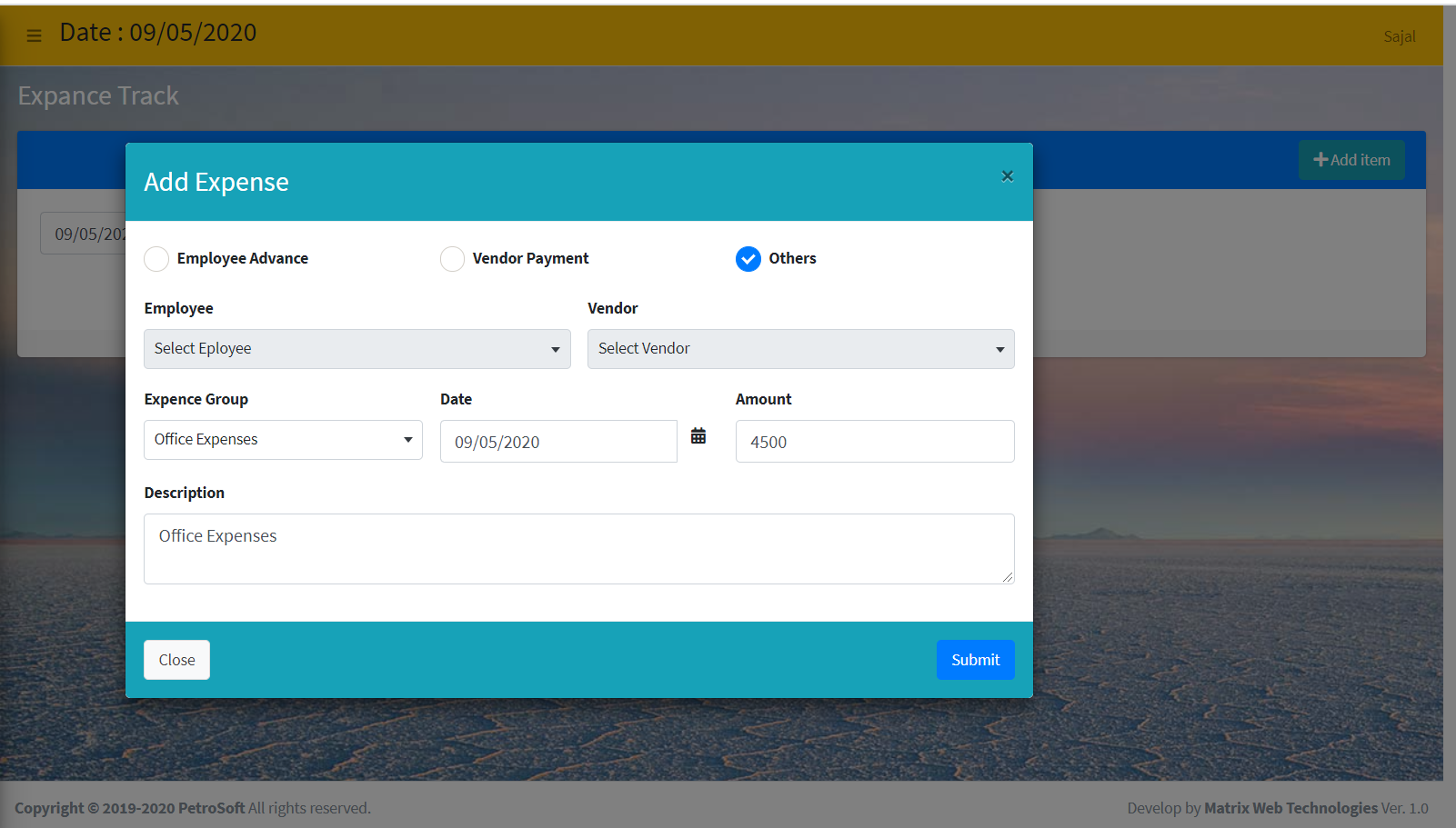Click the plus Add item button

coord(1351,160)
